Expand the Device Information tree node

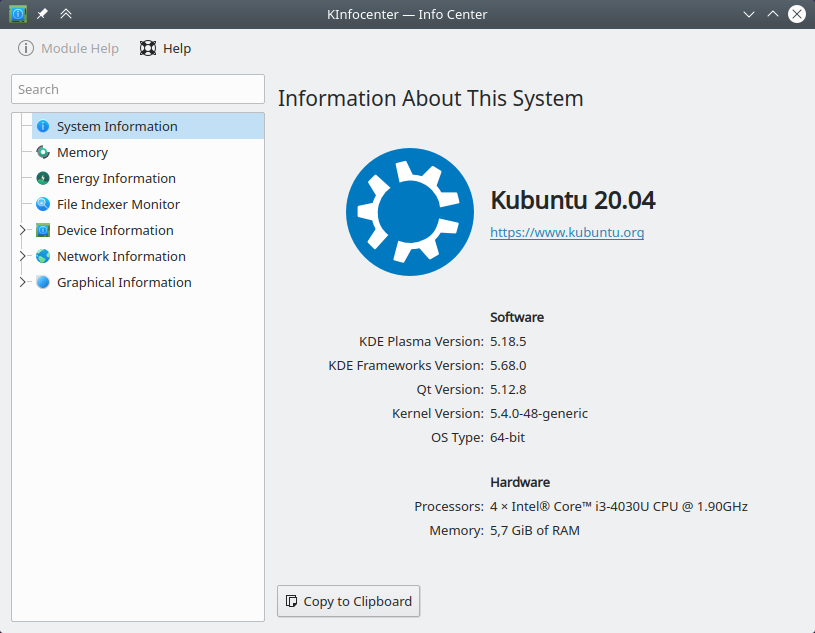tap(22, 231)
